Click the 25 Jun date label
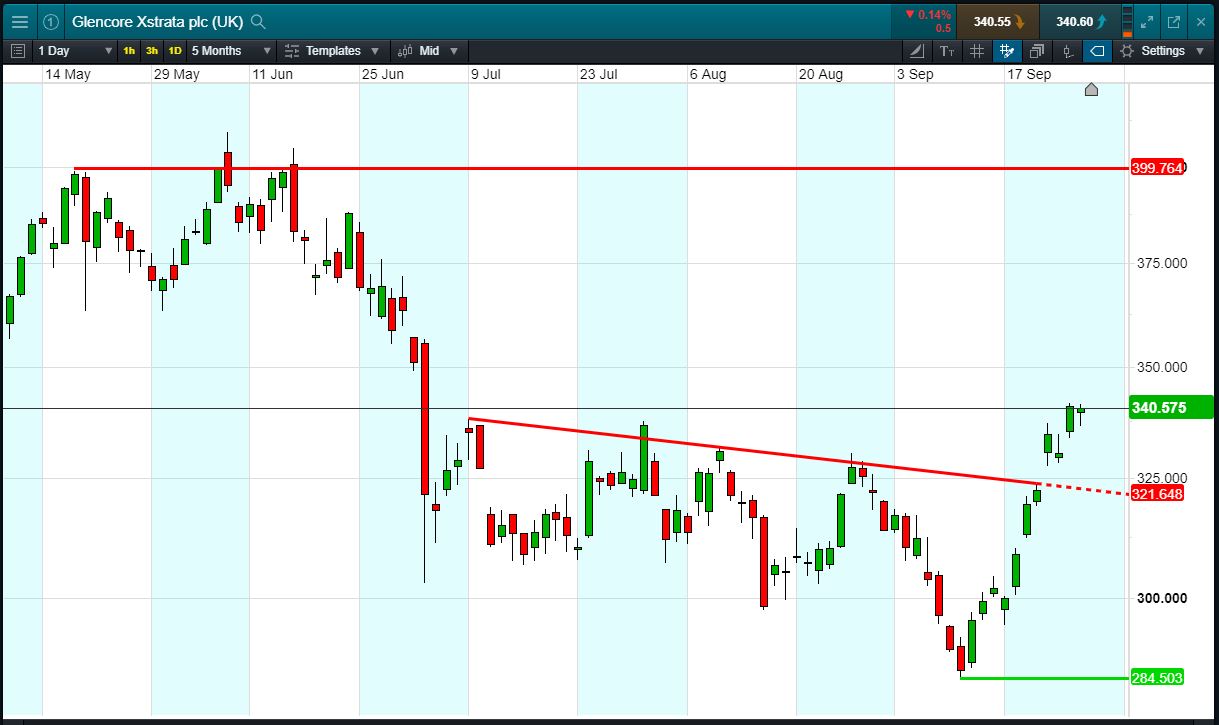 pos(383,75)
